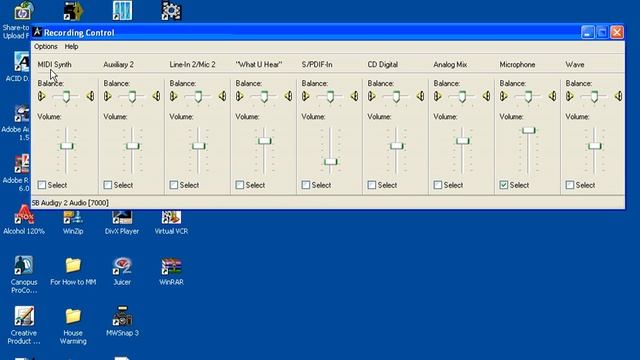640x360 pixels.
Task: Click the Auxiliary 2 balance slider thumb
Action: click(x=132, y=97)
